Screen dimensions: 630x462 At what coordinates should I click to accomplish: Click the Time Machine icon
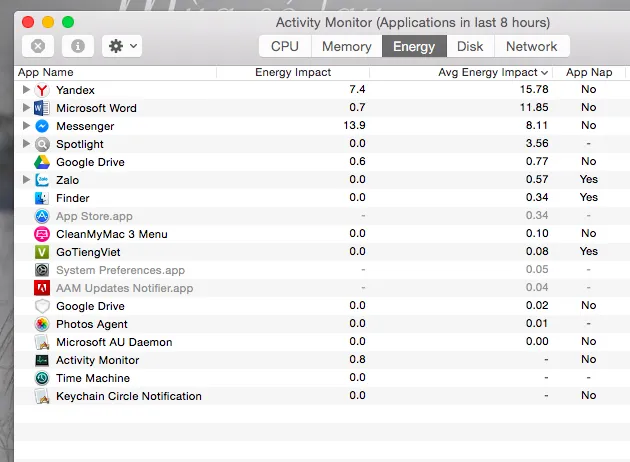click(42, 378)
